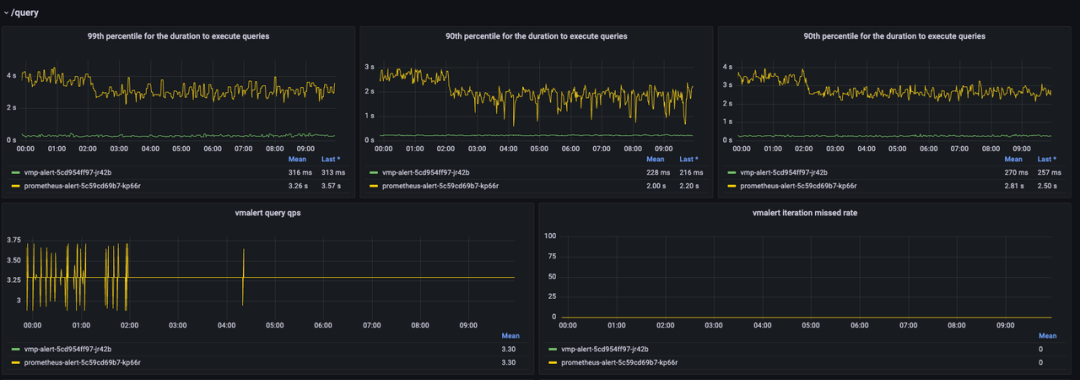Open the vmalert query qps panel title

[268, 213]
